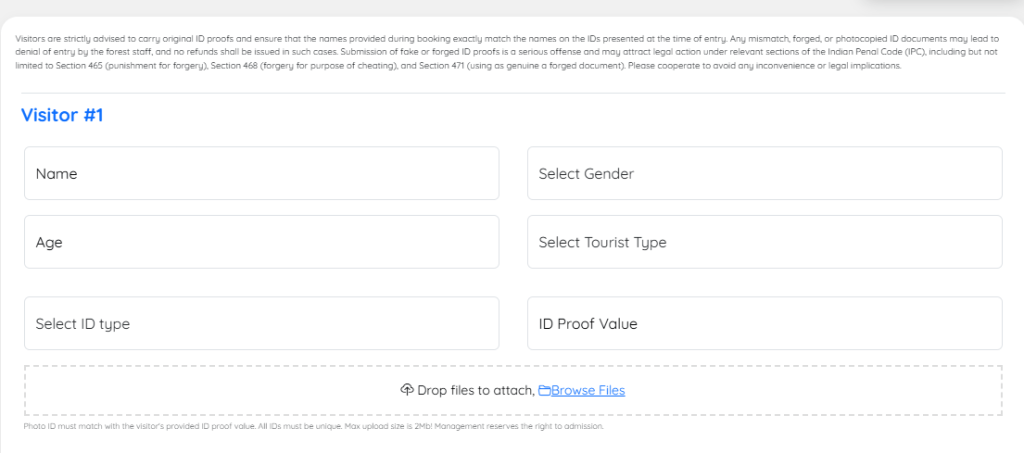This screenshot has height=453, width=1024.
Task: Open the Select ID type dropdown
Action: 261,324
